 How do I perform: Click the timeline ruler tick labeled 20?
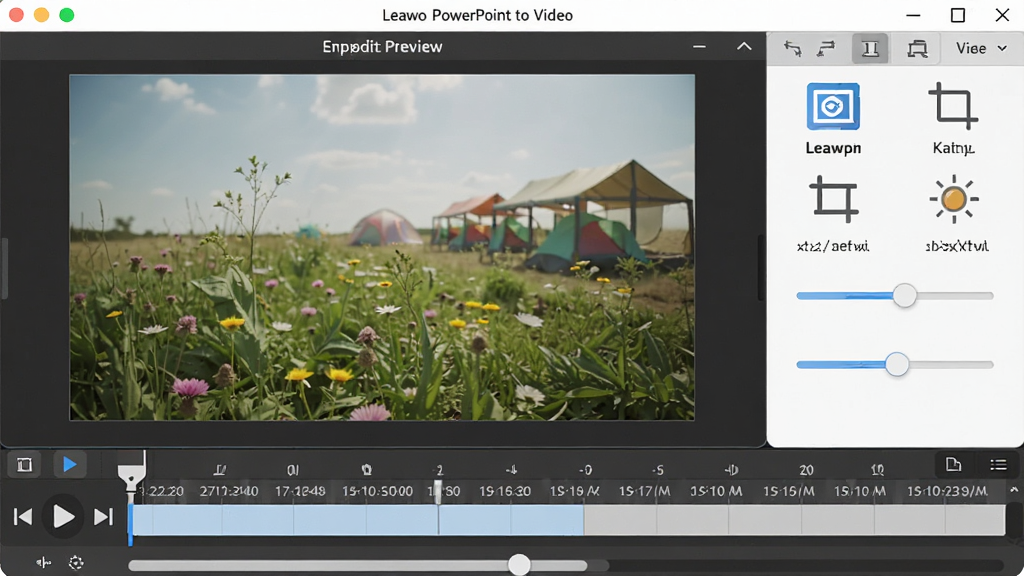point(807,470)
